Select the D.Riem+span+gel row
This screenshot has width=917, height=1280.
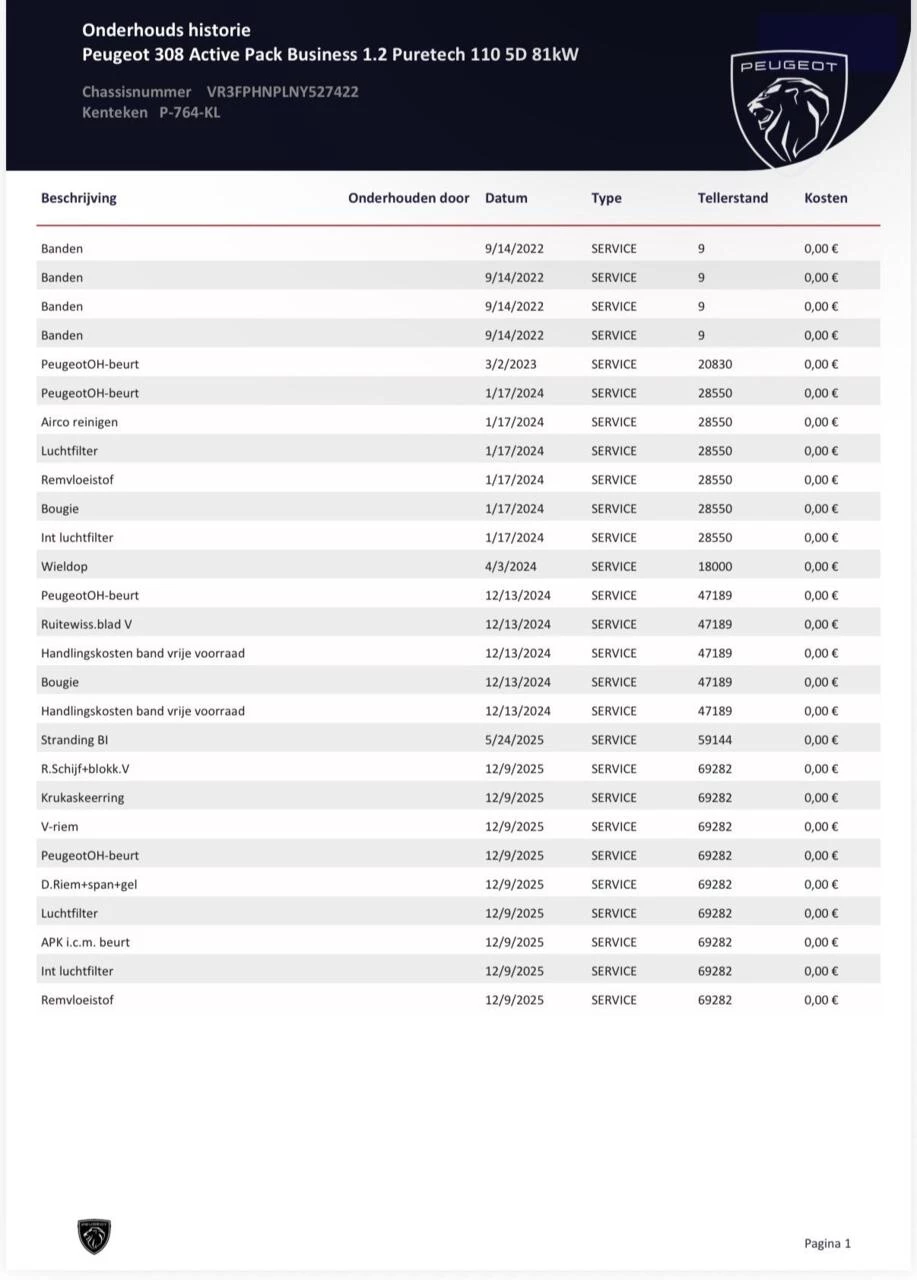coord(460,884)
